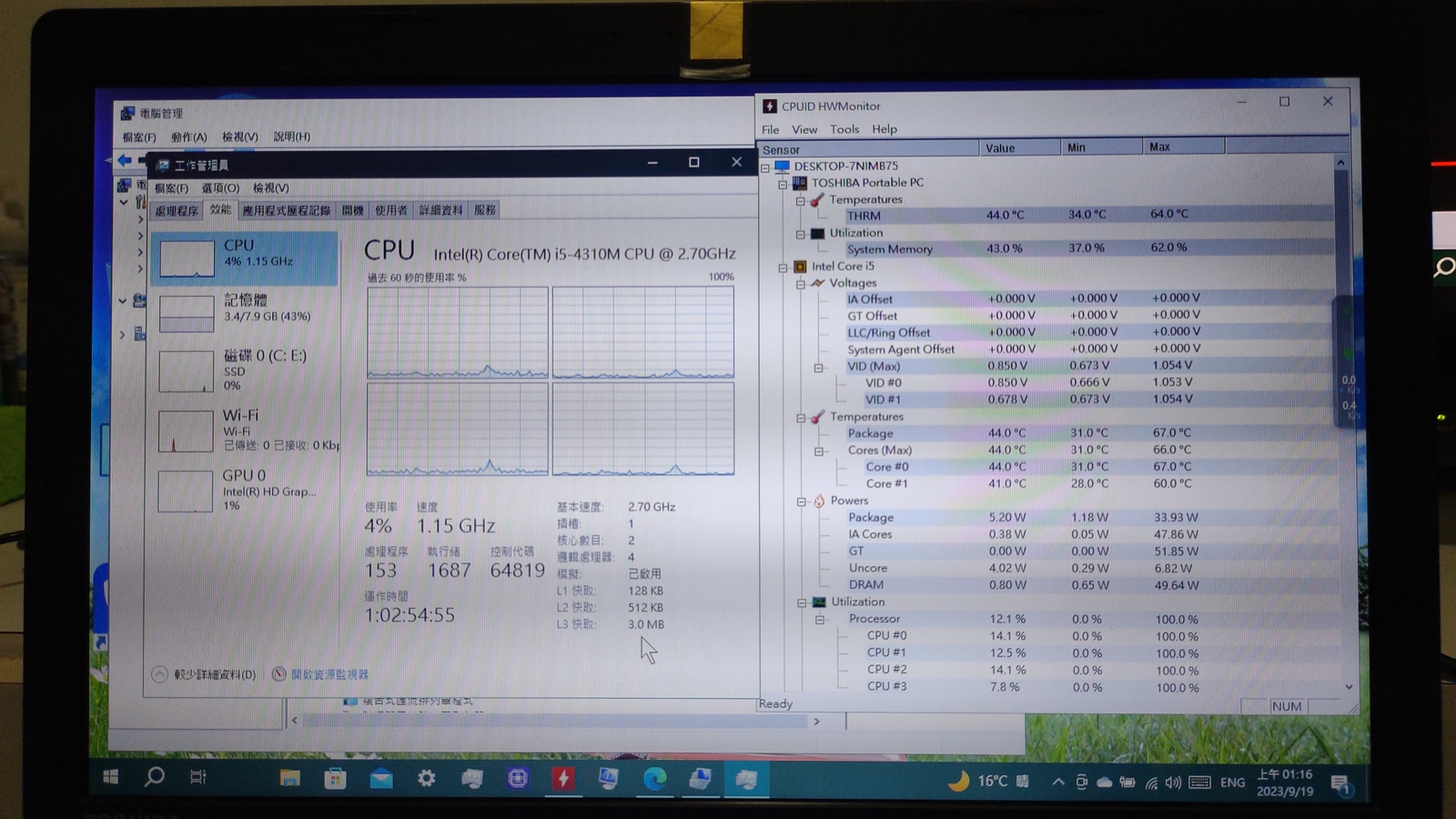Open Tools menu in HWMonitor
Image resolution: width=1456 pixels, height=819 pixels.
tap(844, 129)
